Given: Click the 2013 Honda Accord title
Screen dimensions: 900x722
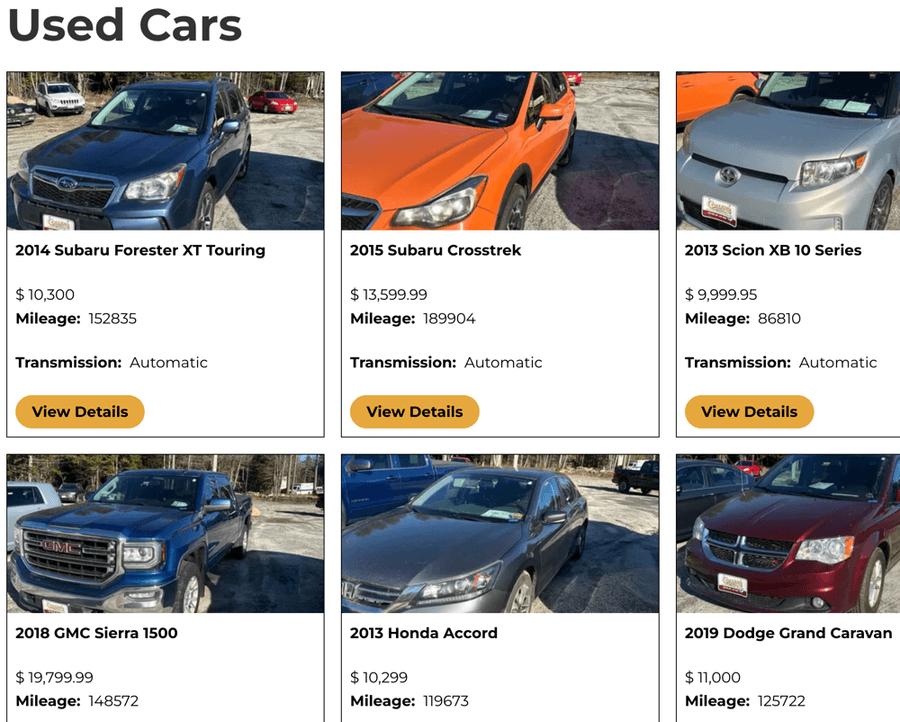Looking at the screenshot, I should point(424,633).
